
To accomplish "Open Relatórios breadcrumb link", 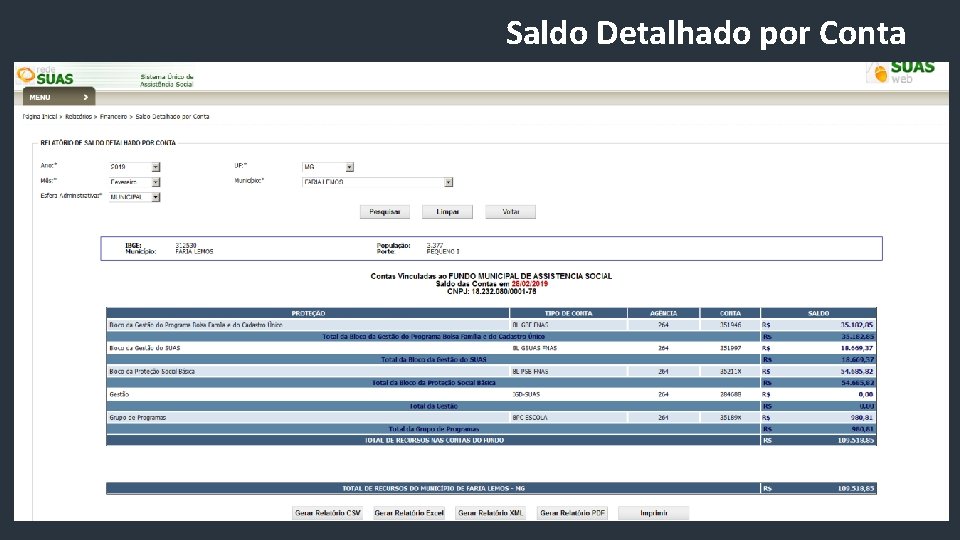I will coord(78,116).
